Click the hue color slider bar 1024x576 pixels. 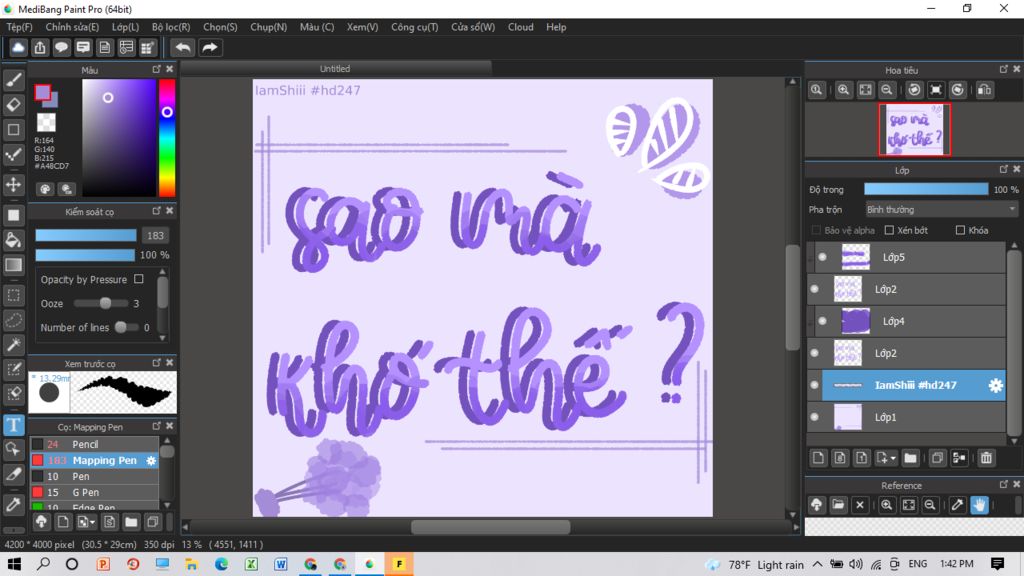[x=167, y=138]
